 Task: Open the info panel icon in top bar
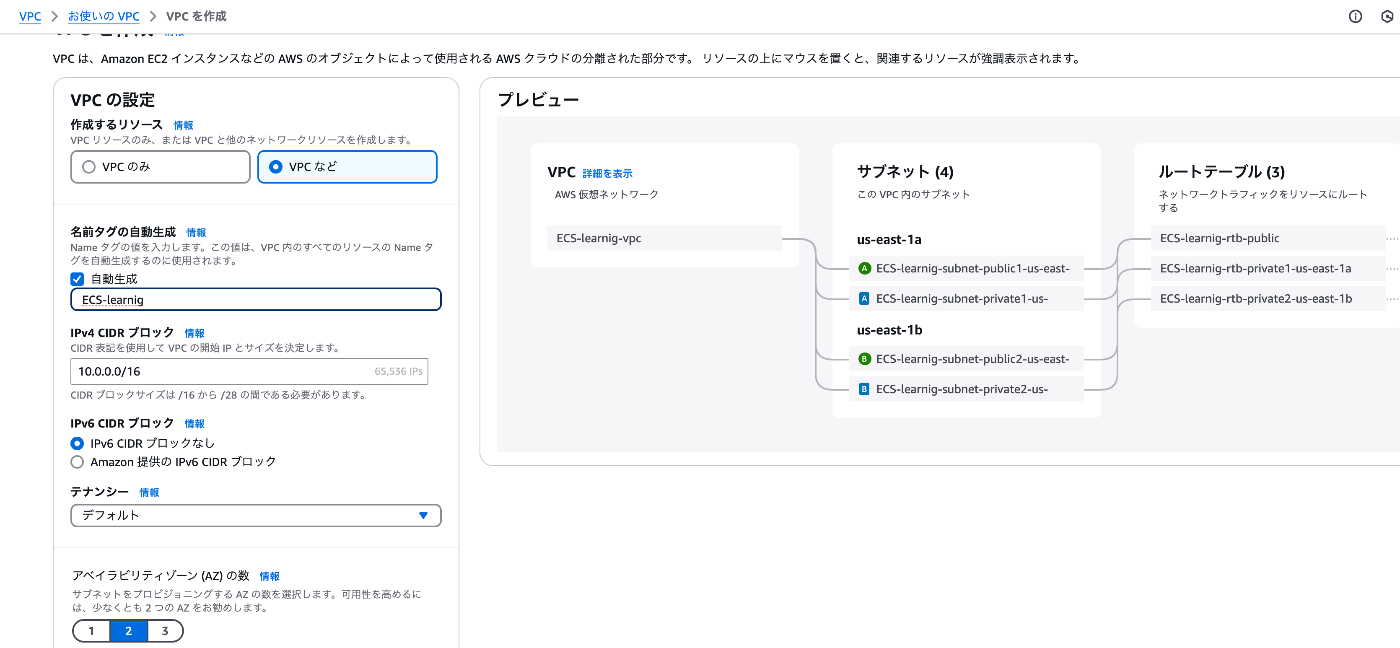[1356, 16]
